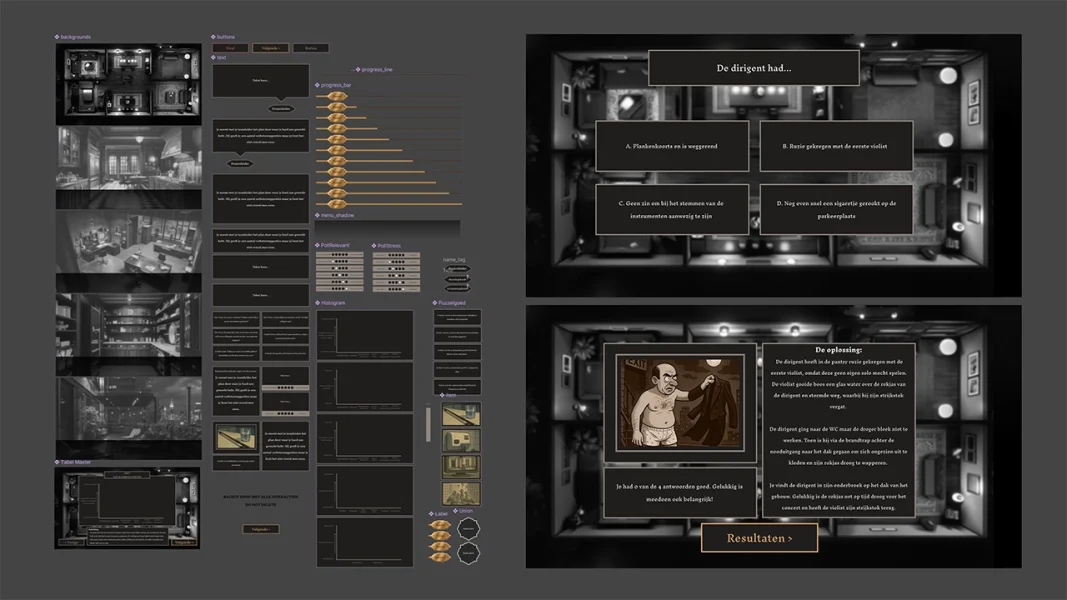This screenshot has width=1067, height=600.
Task: Choose answer D about the sigaretje
Action: (835, 209)
